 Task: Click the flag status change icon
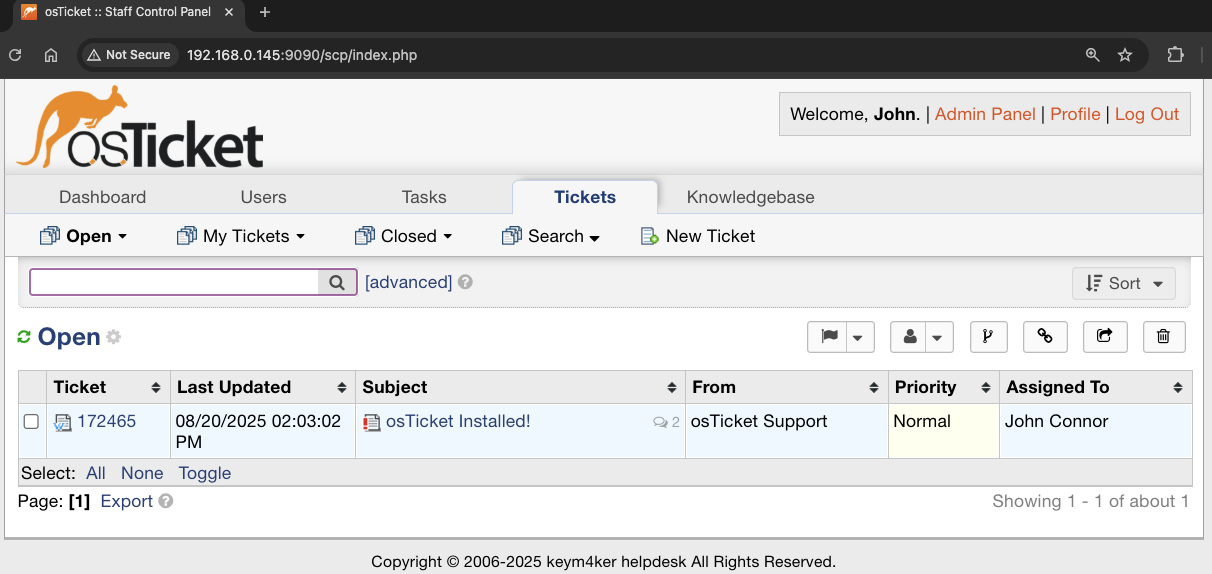tap(829, 337)
